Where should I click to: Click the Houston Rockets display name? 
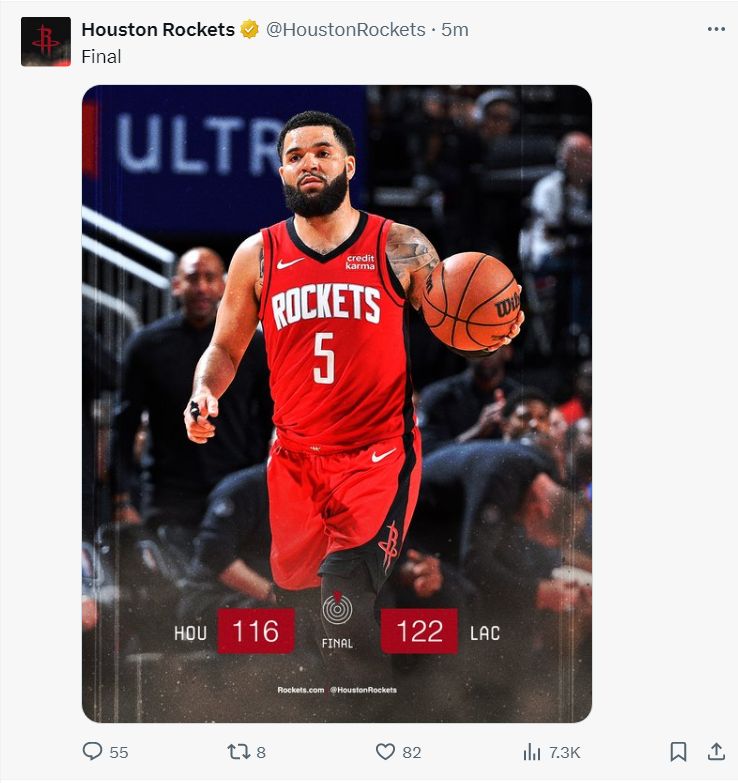tap(158, 30)
